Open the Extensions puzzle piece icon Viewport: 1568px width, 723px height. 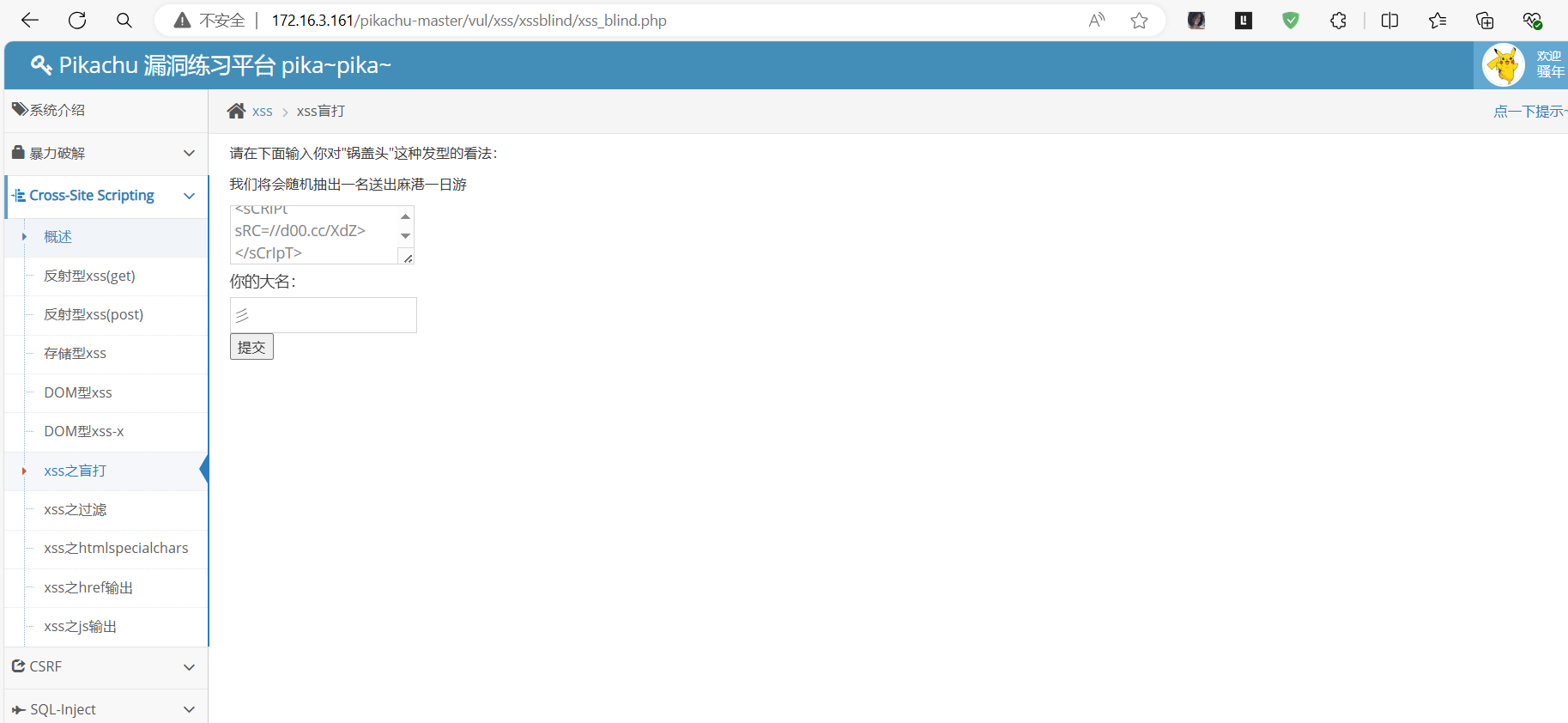pyautogui.click(x=1338, y=21)
